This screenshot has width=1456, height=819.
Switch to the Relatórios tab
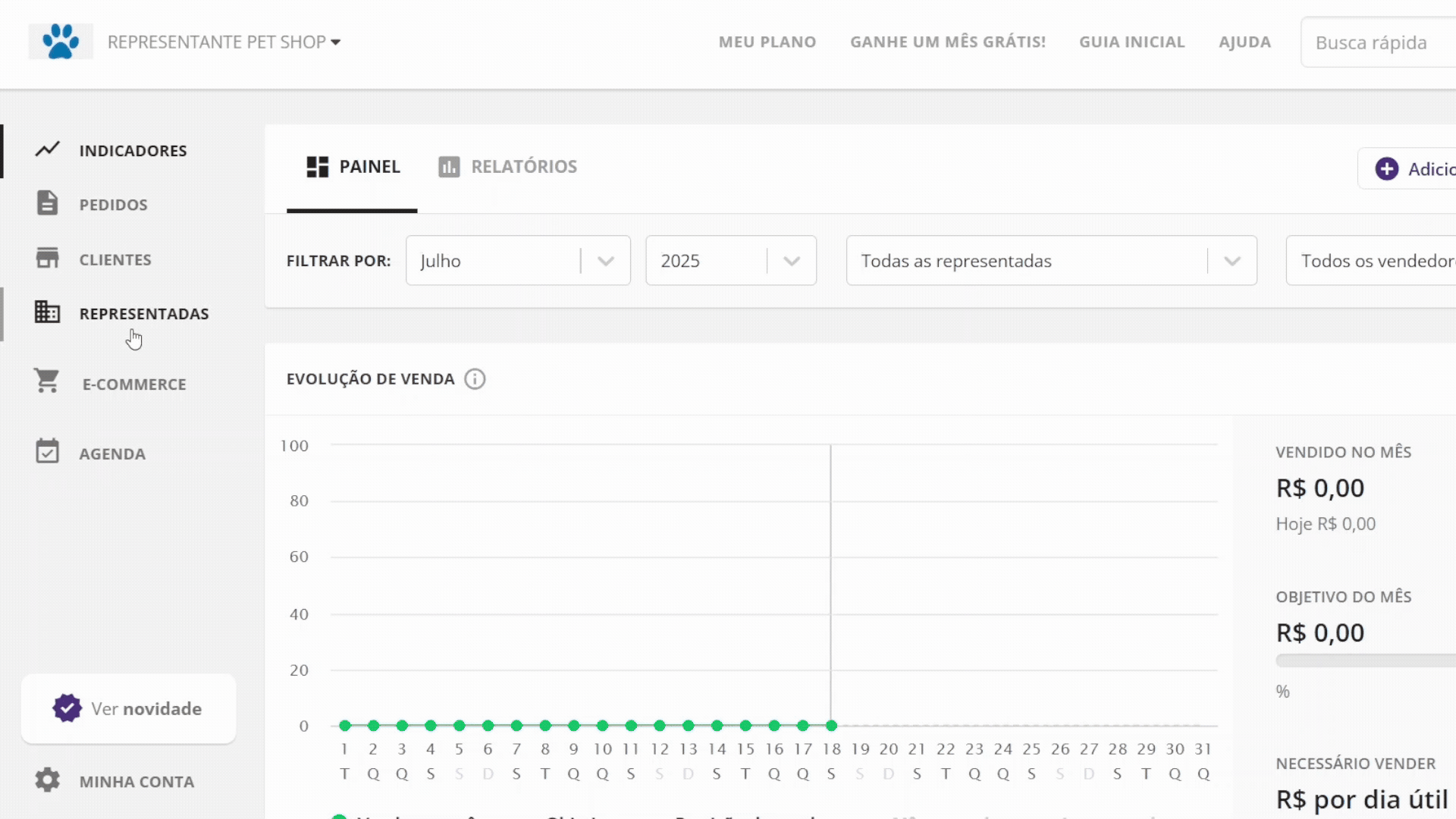click(x=508, y=167)
